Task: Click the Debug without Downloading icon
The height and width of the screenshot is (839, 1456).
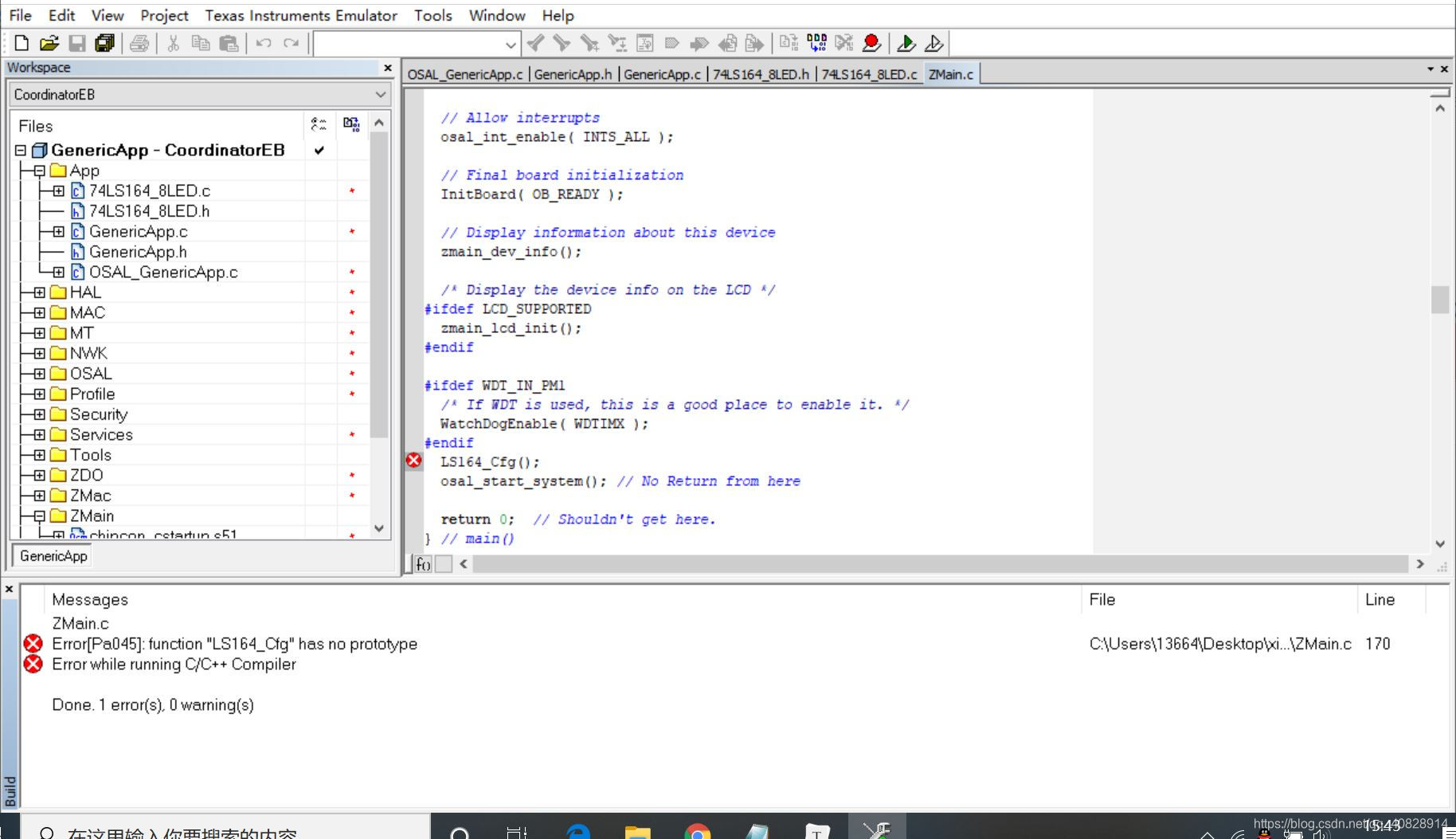Action: pyautogui.click(x=934, y=43)
